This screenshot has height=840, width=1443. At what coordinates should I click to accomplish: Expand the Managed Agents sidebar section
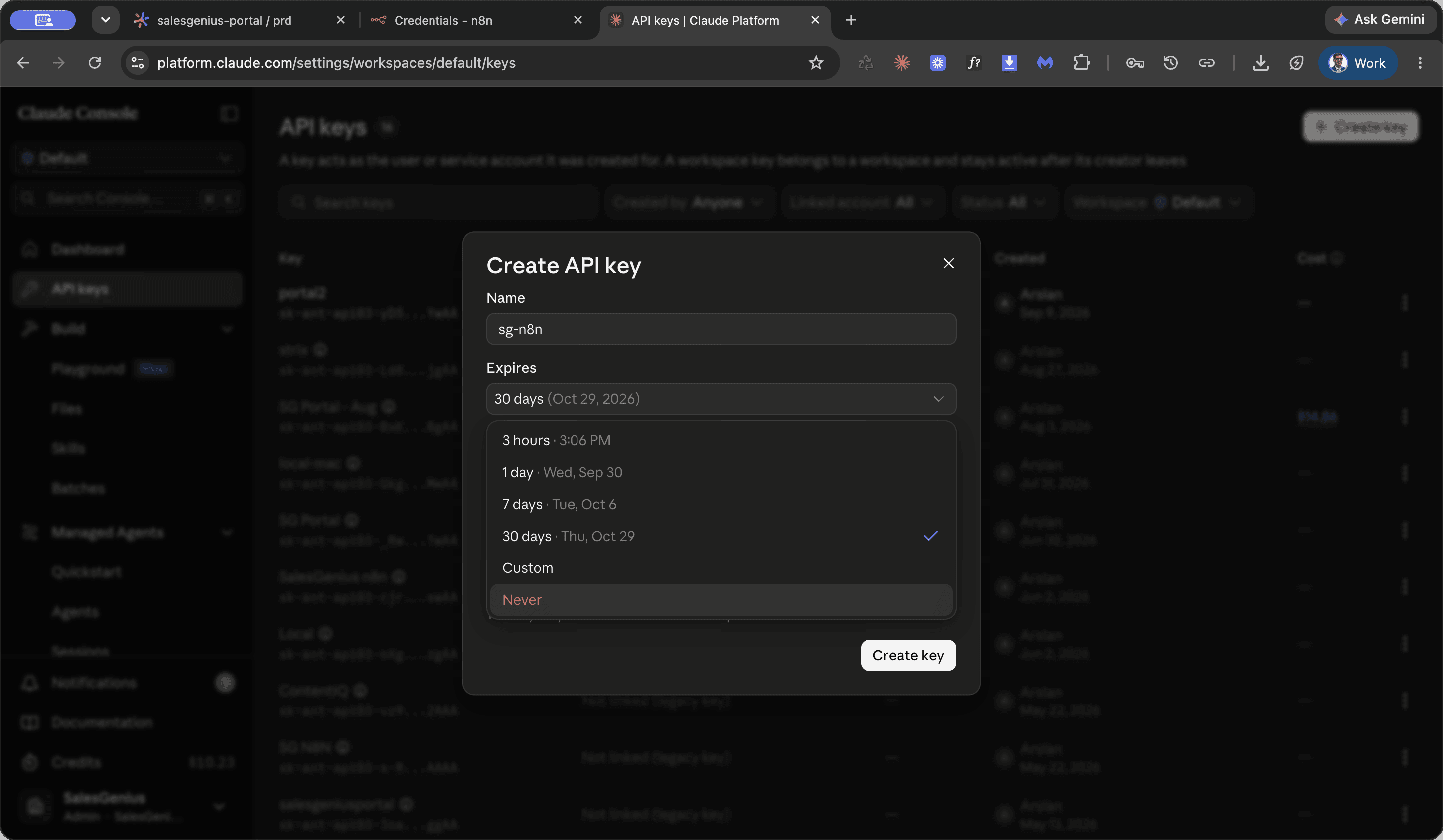tap(127, 532)
